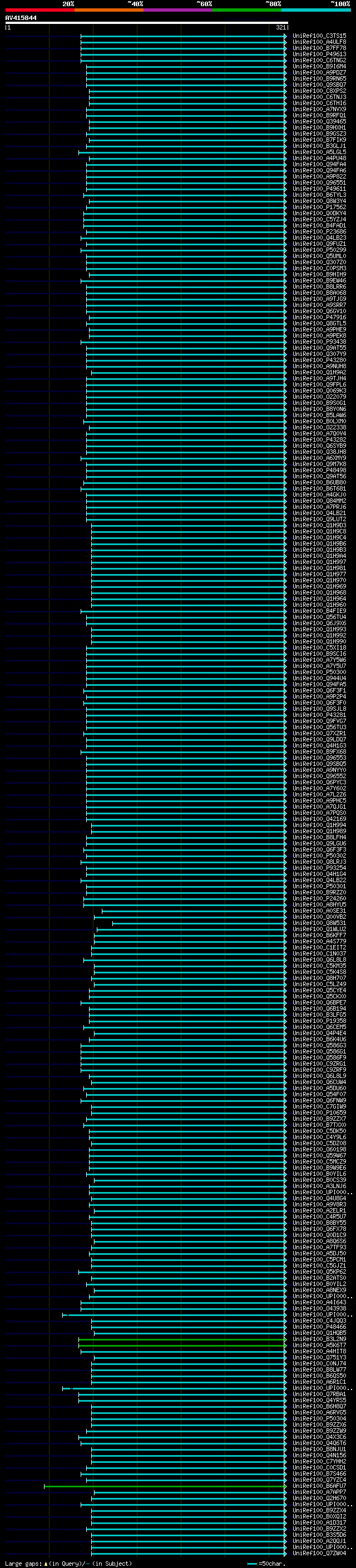Screen dimensions: 356x1568
Task: Click the orange ~40% identity legend segment
Action: click(x=109, y=10)
